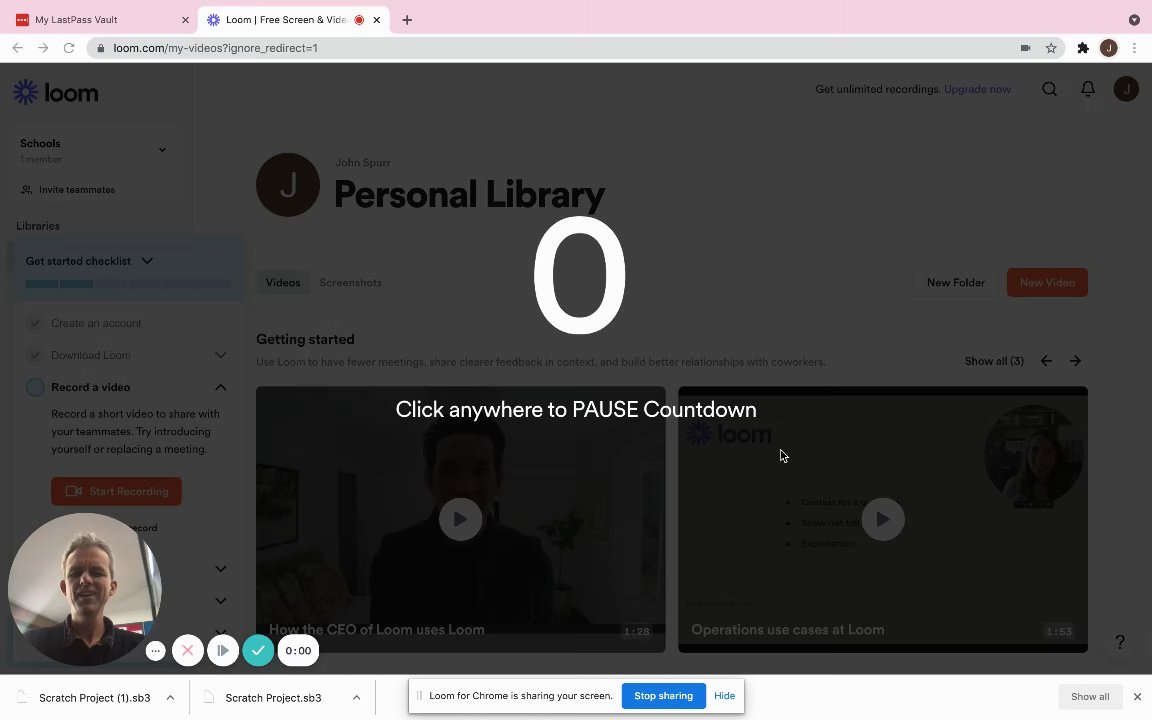Image resolution: width=1152 pixels, height=720 pixels.
Task: Click Show all in the downloads bar
Action: tap(1090, 696)
